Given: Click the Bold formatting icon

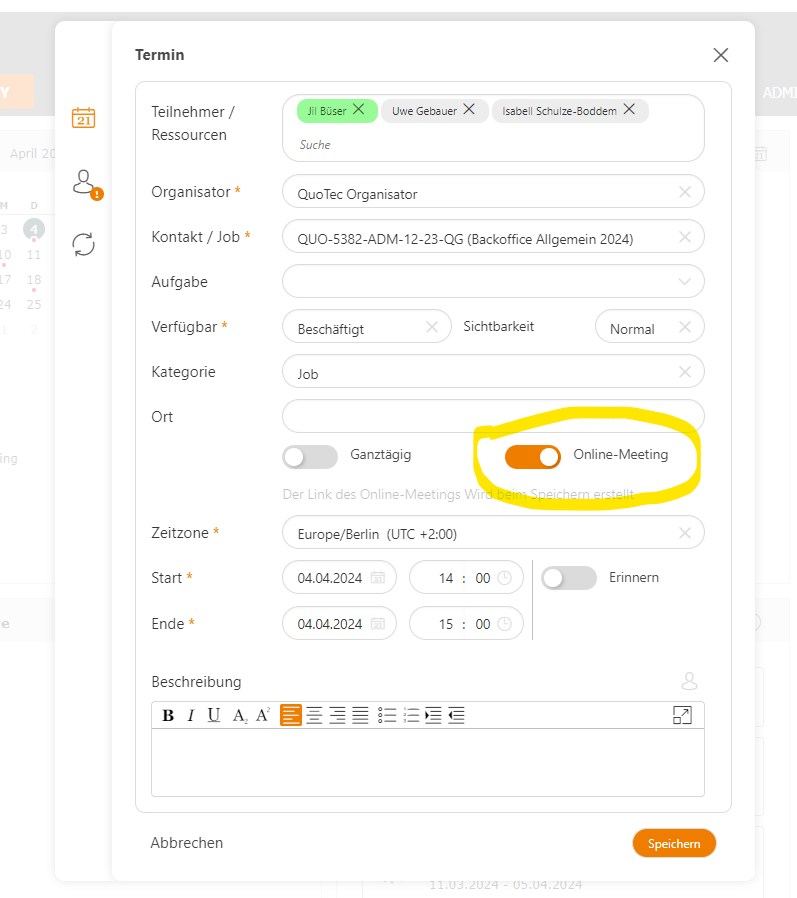Looking at the screenshot, I should click(168, 715).
